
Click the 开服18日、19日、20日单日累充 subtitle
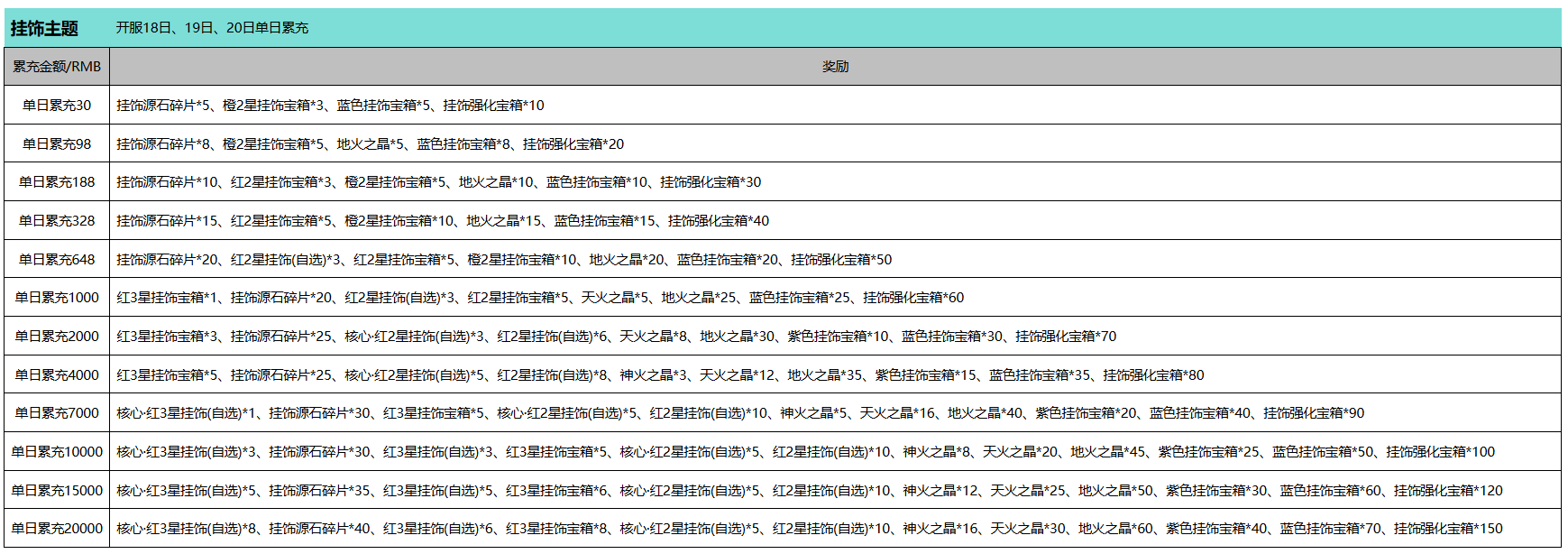pos(212,28)
